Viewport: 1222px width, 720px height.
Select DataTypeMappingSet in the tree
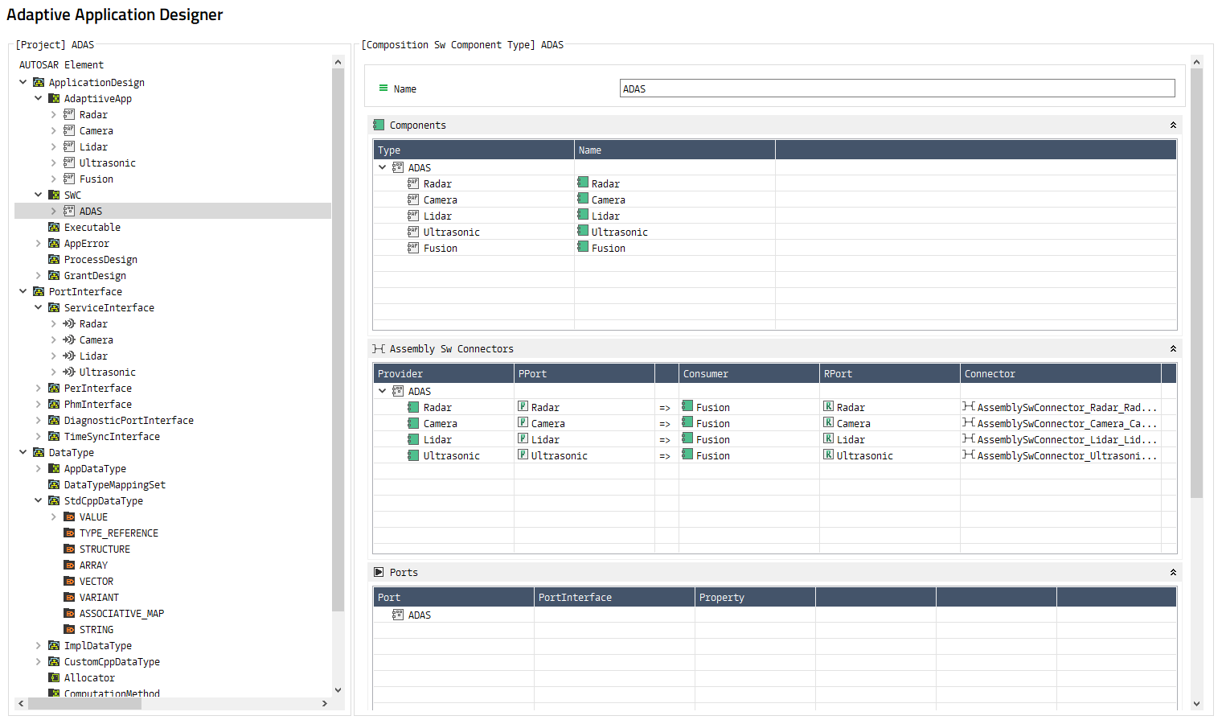click(x=114, y=485)
